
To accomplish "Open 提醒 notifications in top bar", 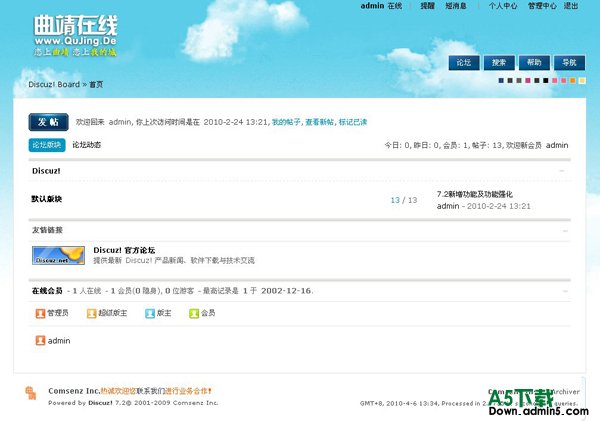I will pyautogui.click(x=427, y=6).
